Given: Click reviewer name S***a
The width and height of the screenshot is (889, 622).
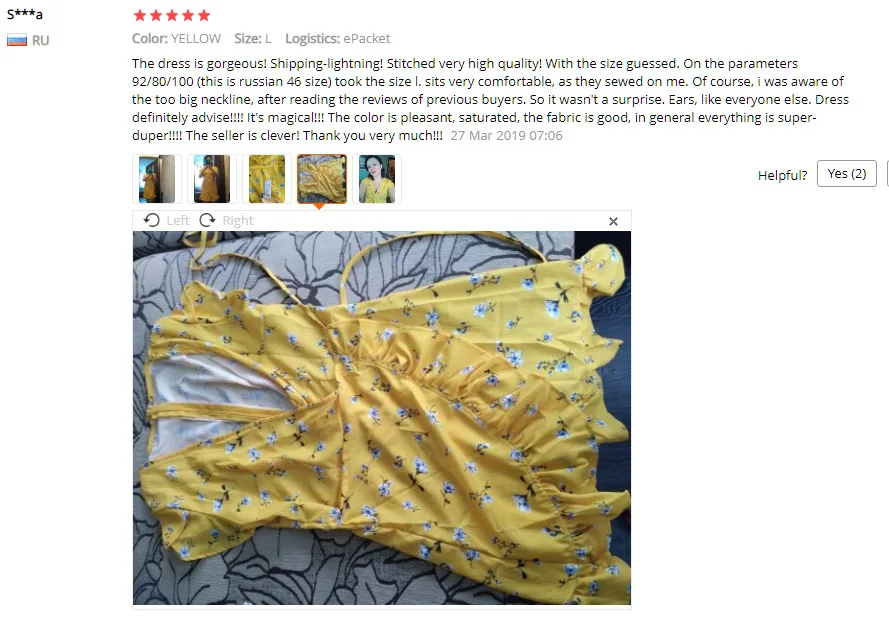Looking at the screenshot, I should pos(24,14).
